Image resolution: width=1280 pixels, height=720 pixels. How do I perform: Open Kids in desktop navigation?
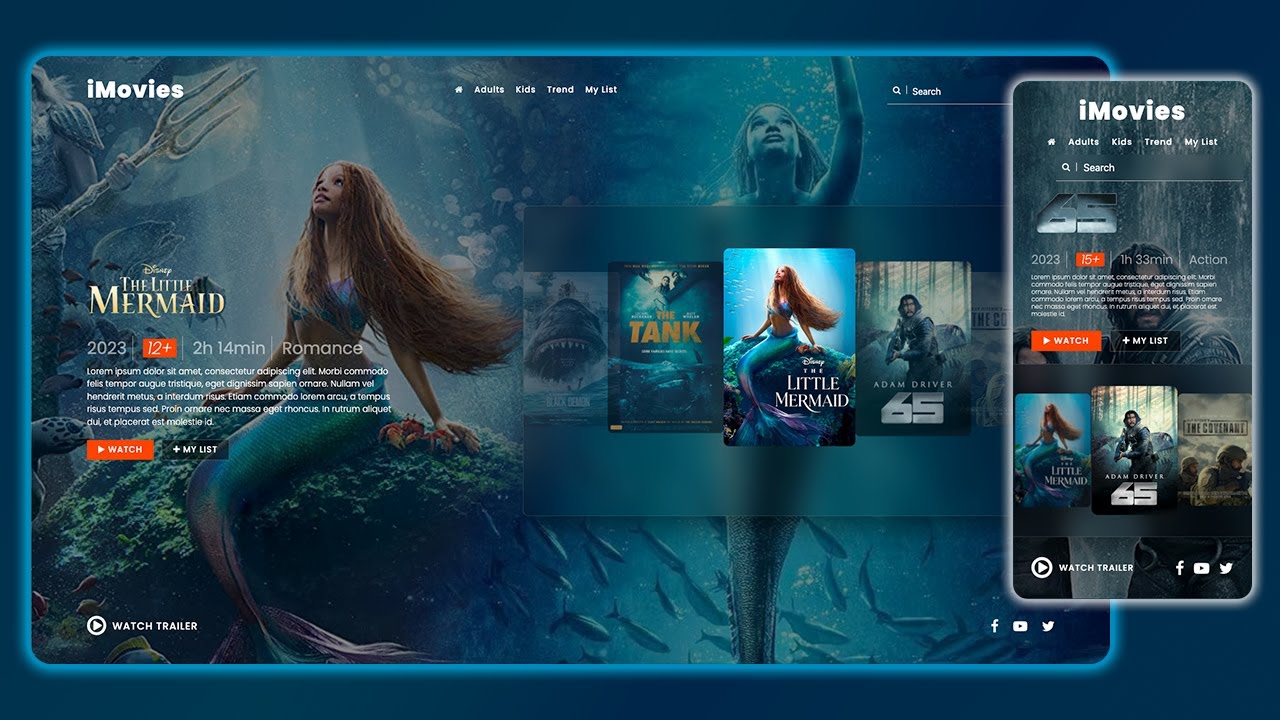[526, 90]
